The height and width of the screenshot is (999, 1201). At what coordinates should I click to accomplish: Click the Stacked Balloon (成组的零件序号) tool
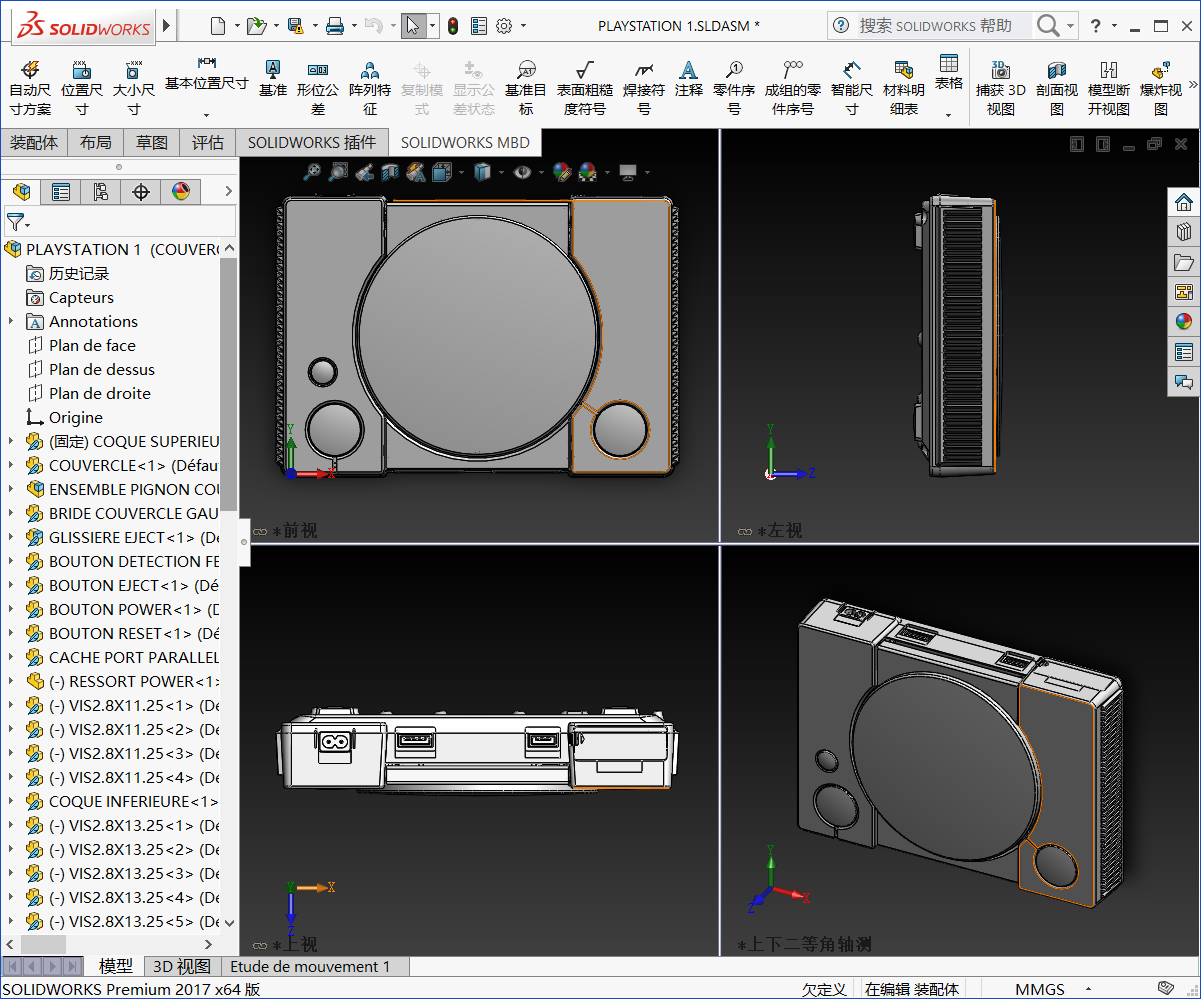[x=793, y=87]
